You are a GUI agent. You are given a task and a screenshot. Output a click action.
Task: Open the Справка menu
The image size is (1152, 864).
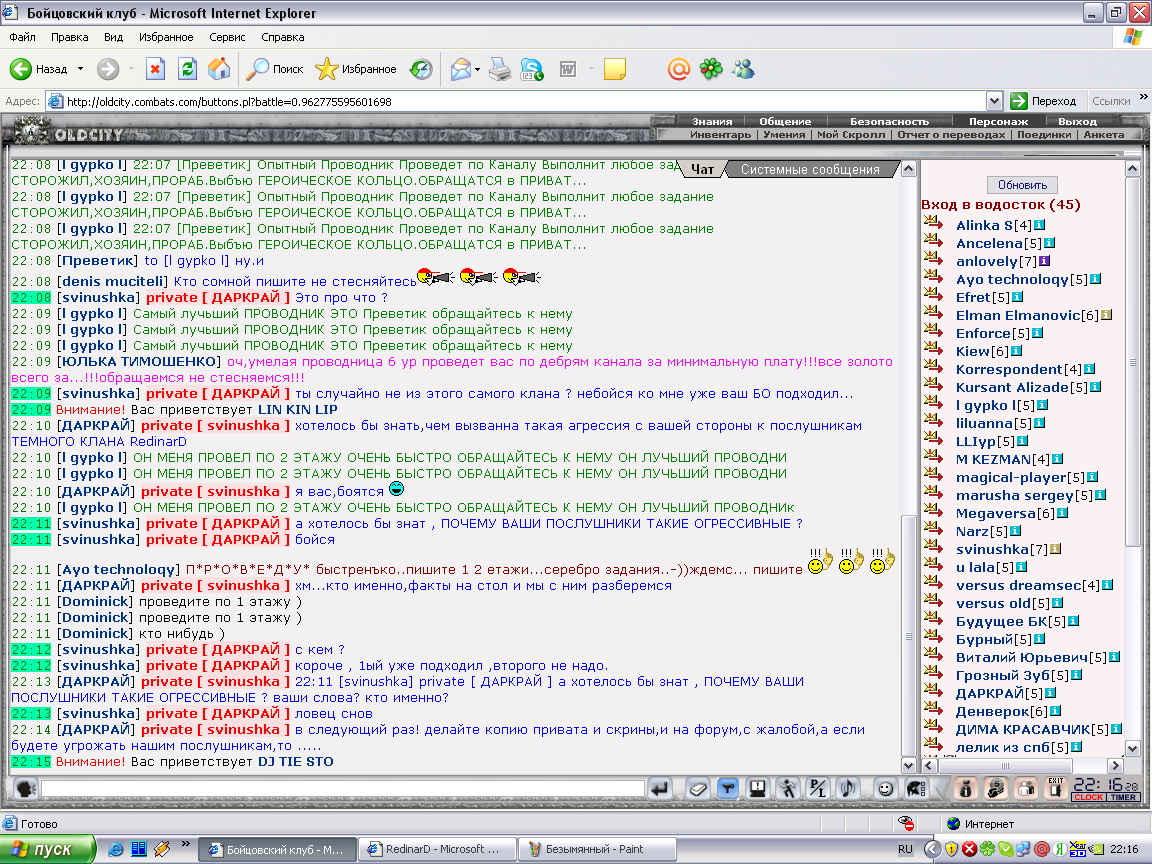282,37
